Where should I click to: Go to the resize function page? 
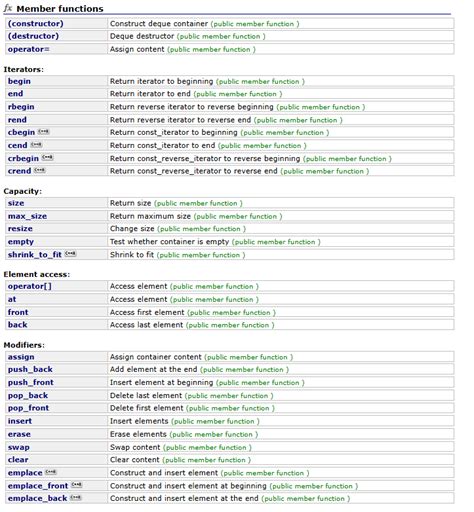(x=20, y=229)
